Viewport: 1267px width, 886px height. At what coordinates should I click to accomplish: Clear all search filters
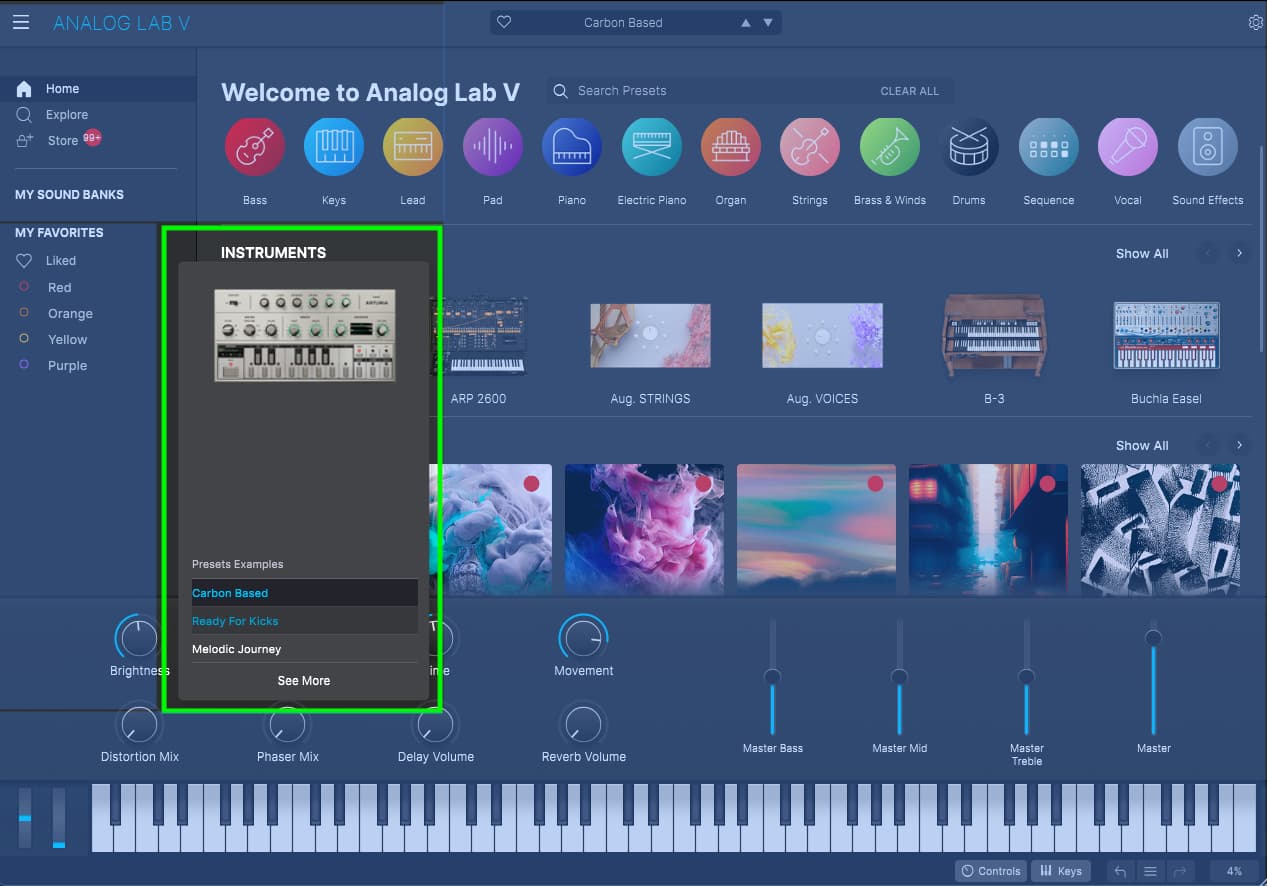coord(909,91)
